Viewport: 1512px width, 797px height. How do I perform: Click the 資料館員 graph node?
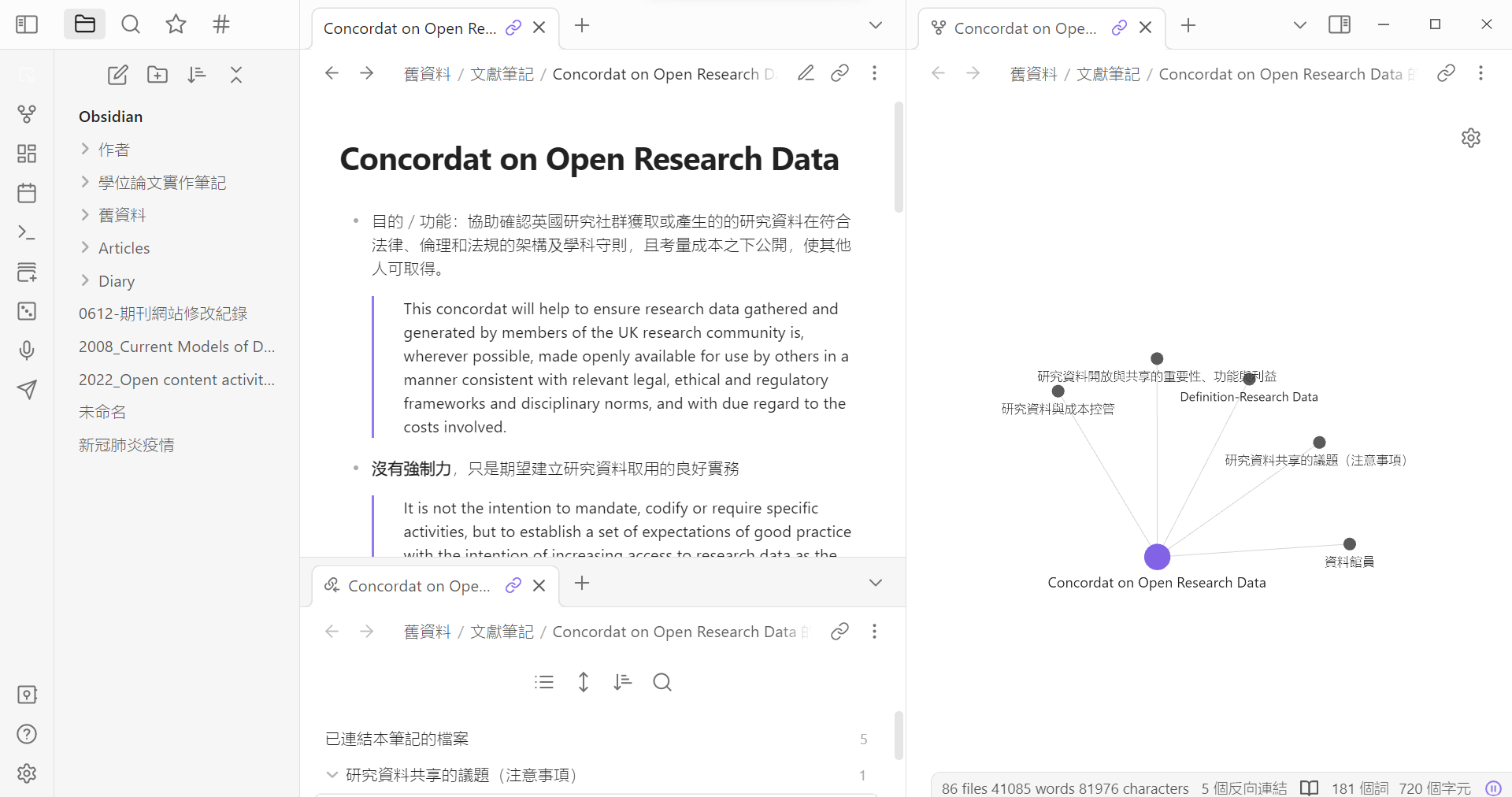click(1350, 544)
